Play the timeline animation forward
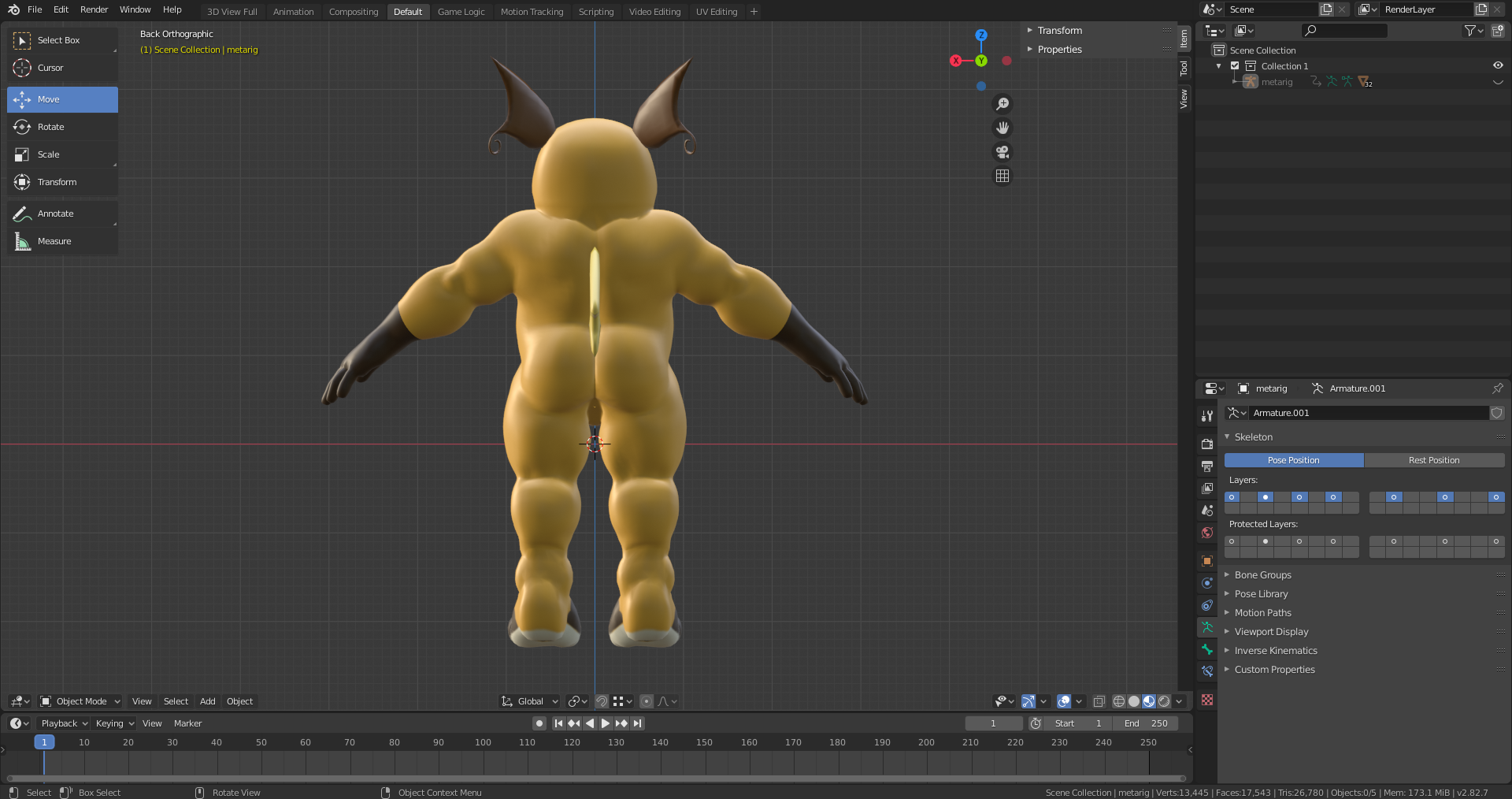Viewport: 1512px width, 799px height. 605,723
